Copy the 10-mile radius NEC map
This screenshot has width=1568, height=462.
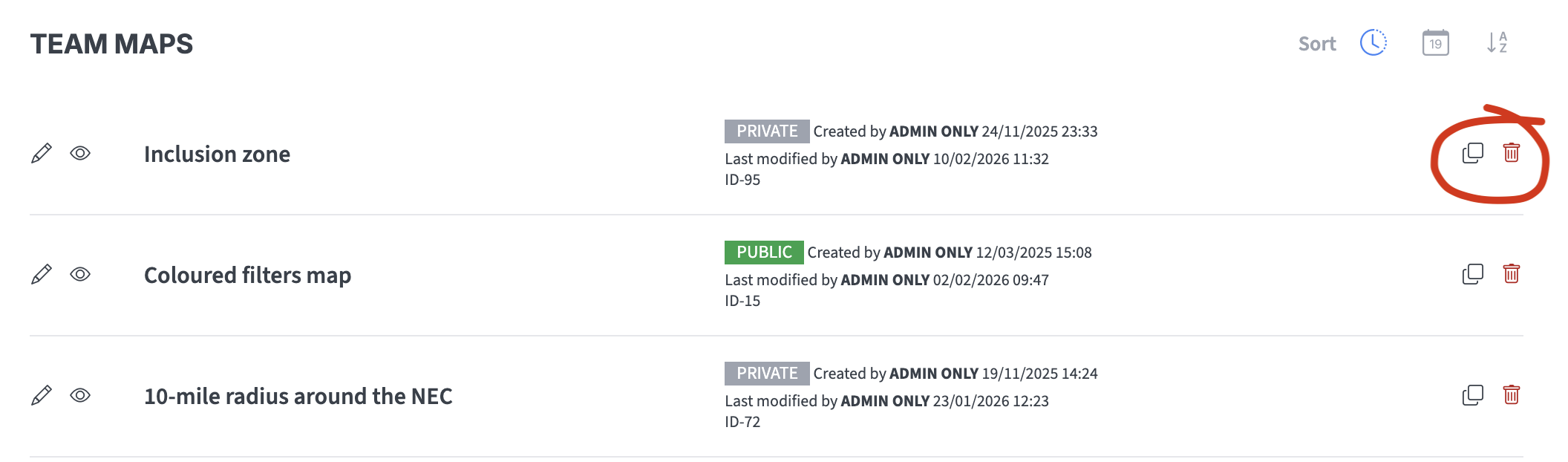click(x=1472, y=395)
